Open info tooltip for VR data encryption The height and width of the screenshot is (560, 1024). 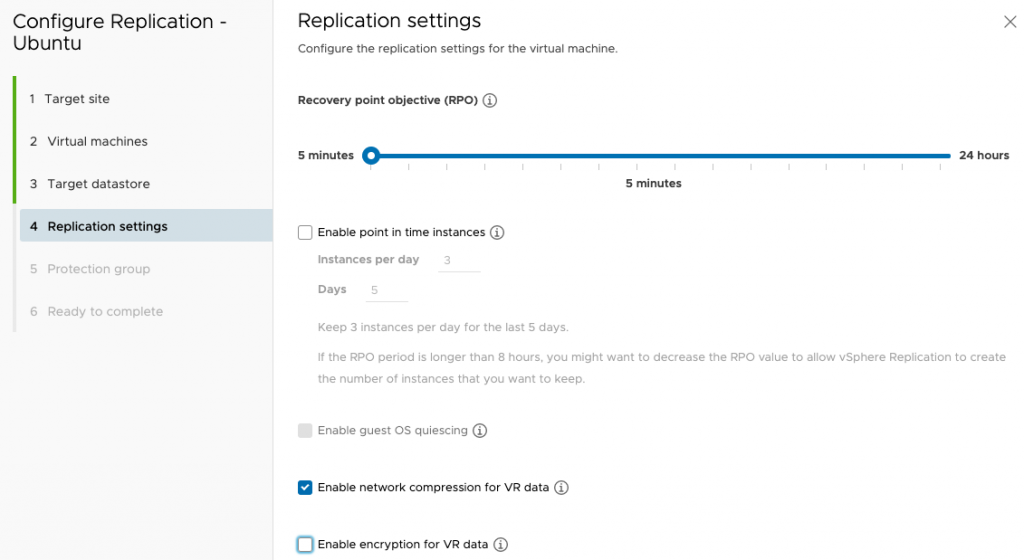[500, 544]
